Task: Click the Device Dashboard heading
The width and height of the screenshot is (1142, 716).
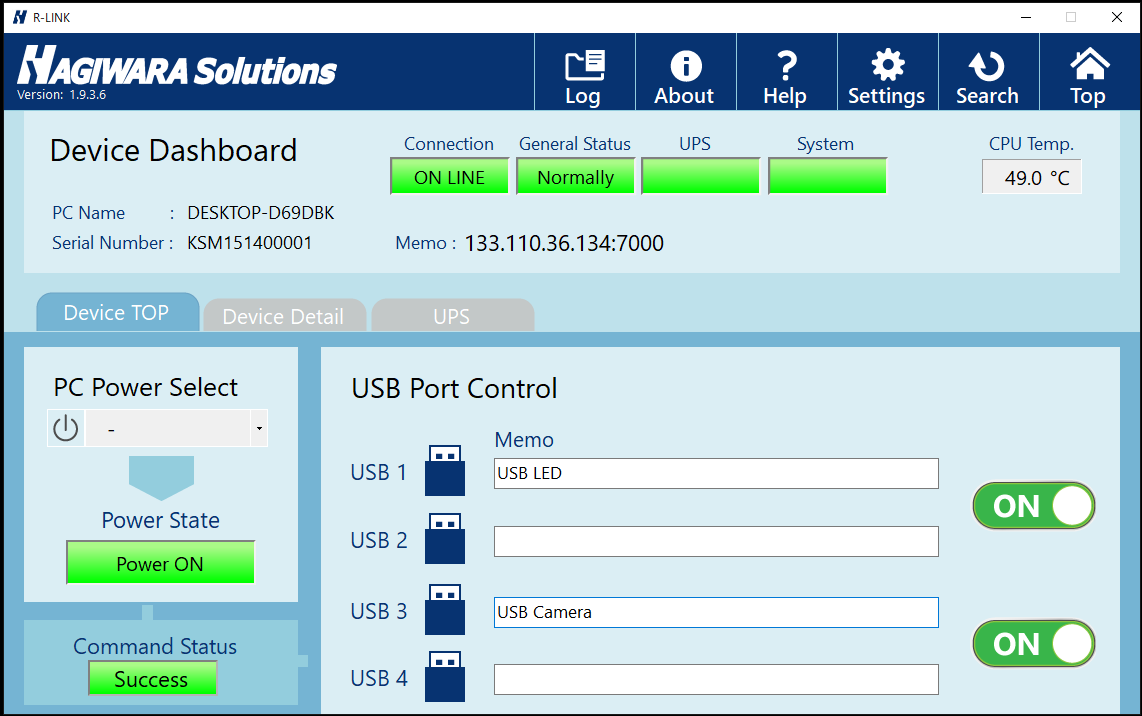Action: [x=173, y=151]
